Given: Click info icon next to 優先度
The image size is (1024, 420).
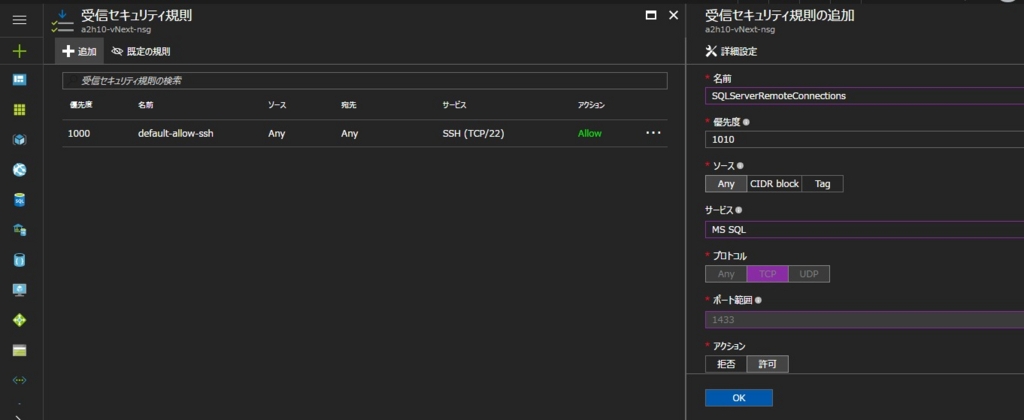Looking at the screenshot, I should tap(746, 122).
